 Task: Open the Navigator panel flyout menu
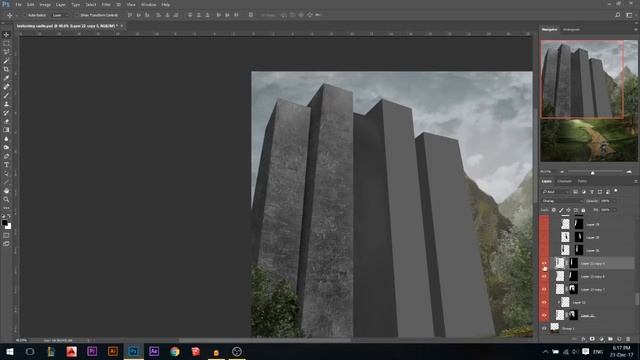635,30
